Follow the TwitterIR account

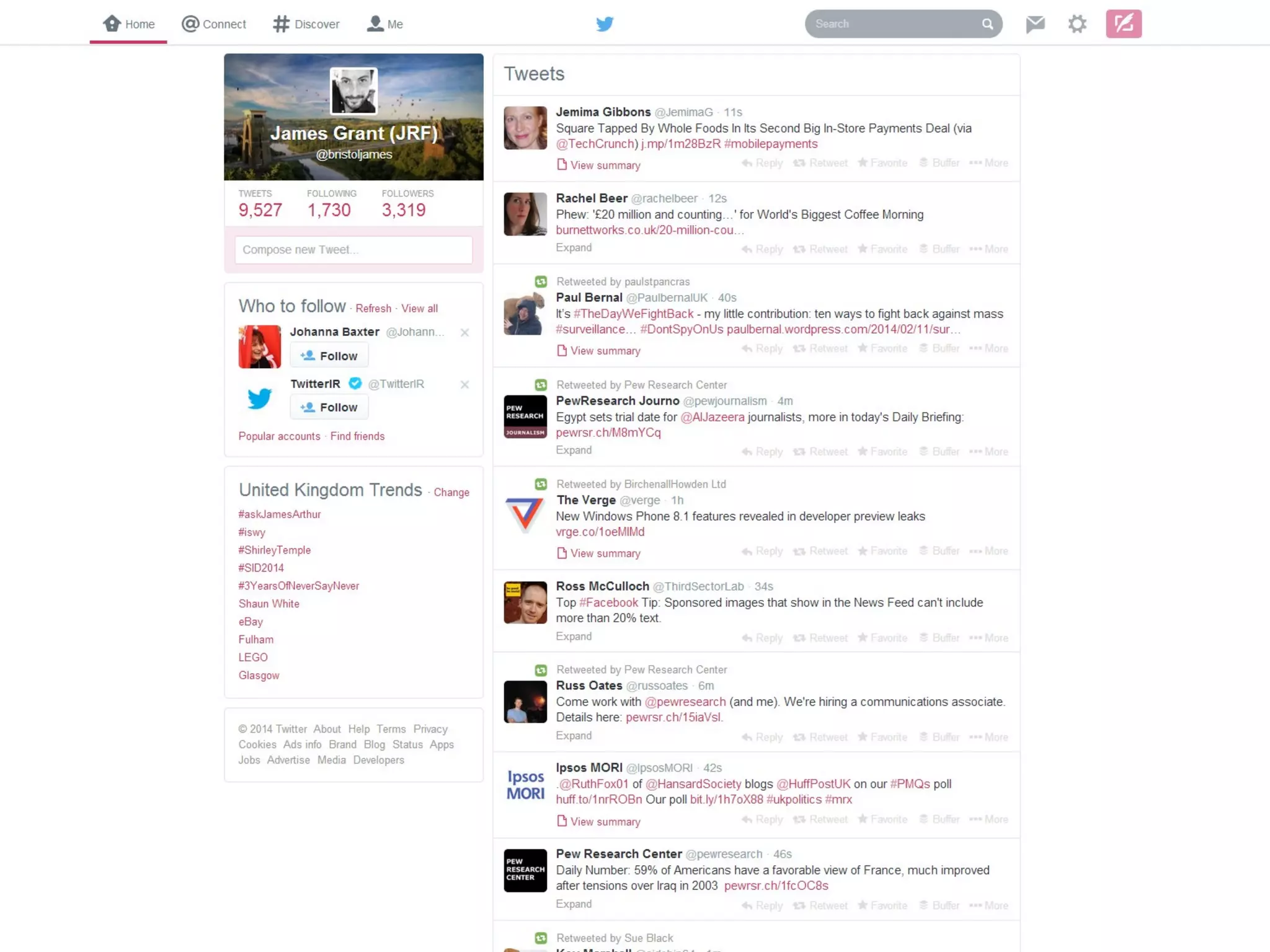click(329, 407)
